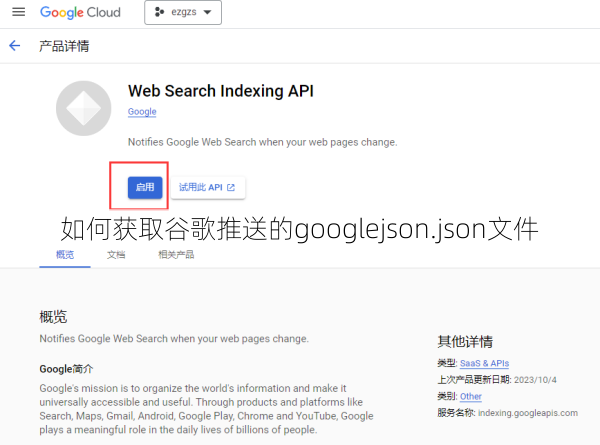This screenshot has height=445, width=600.
Task: Click the blue 启用 button
Action: click(x=145, y=187)
